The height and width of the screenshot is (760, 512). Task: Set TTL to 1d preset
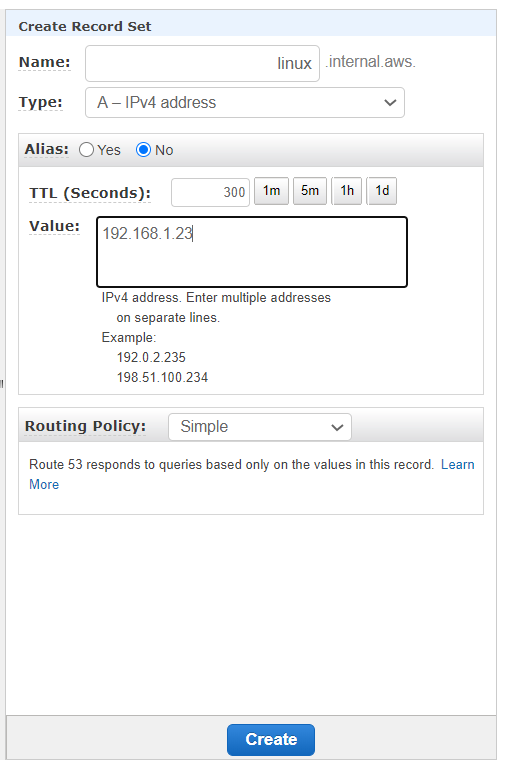click(382, 191)
